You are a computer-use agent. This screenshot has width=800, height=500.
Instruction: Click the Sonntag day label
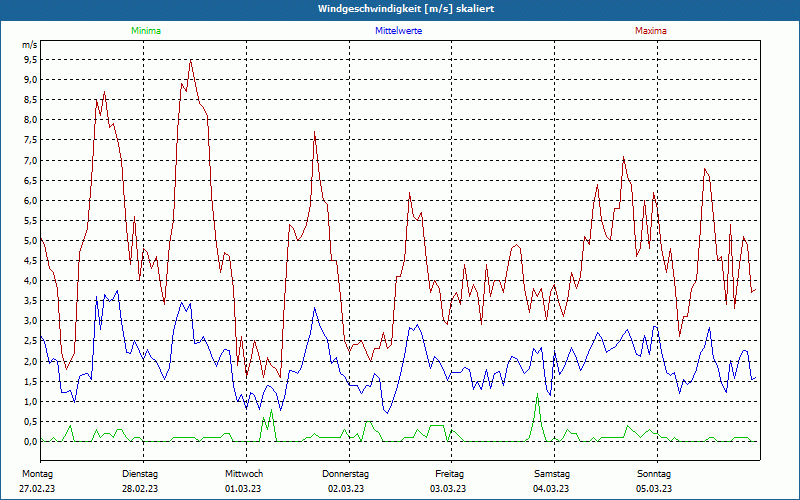654,474
